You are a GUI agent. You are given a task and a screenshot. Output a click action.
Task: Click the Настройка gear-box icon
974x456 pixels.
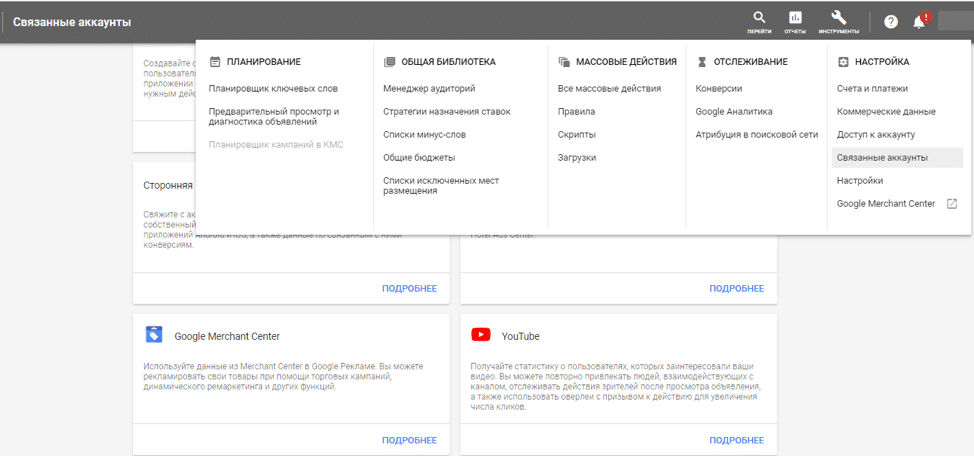(x=843, y=62)
